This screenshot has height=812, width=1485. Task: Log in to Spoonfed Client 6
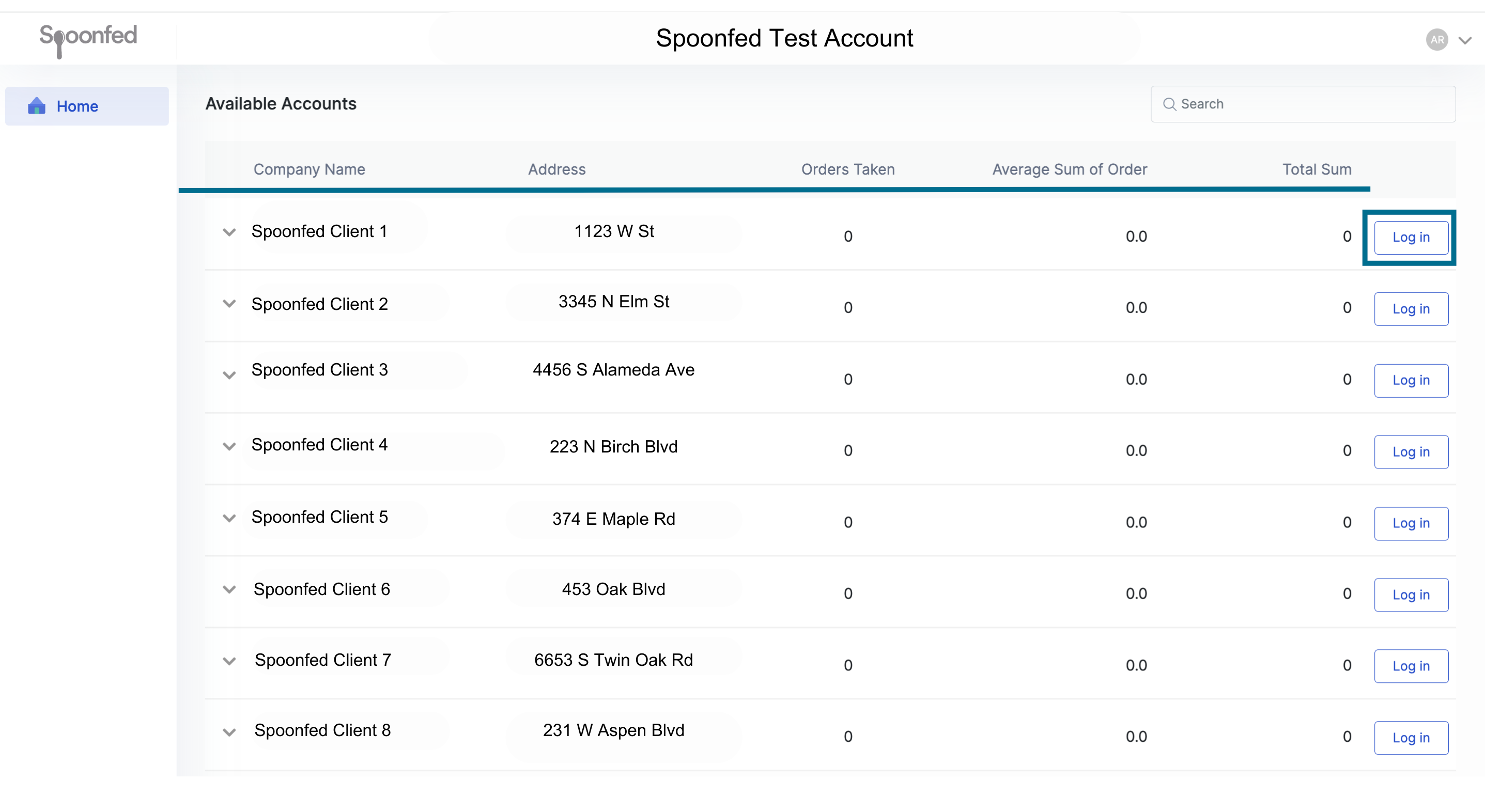(x=1411, y=595)
